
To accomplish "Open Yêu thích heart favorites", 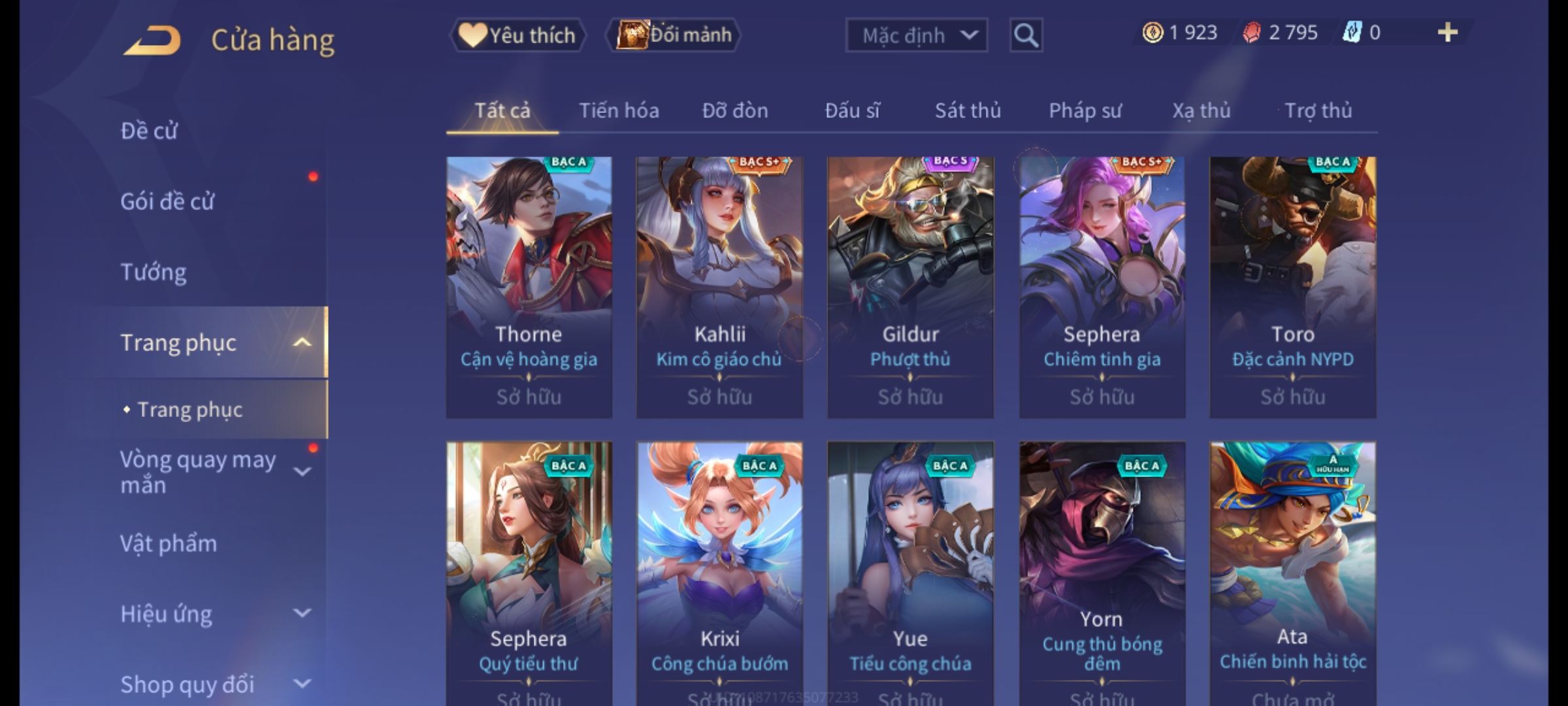I will click(517, 35).
